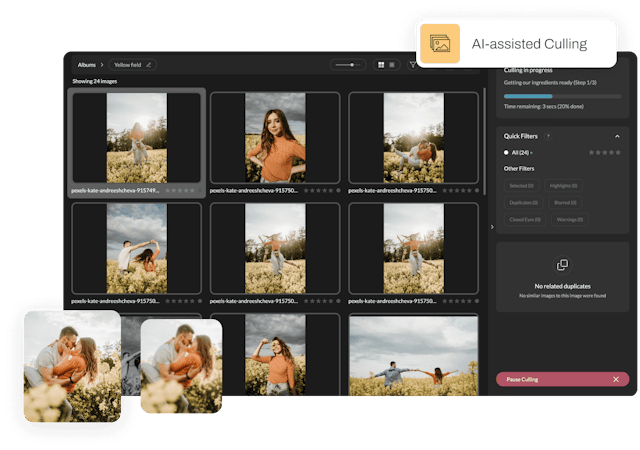Image resolution: width=640 pixels, height=450 pixels.
Task: Switch to single image view icon
Action: click(x=392, y=65)
